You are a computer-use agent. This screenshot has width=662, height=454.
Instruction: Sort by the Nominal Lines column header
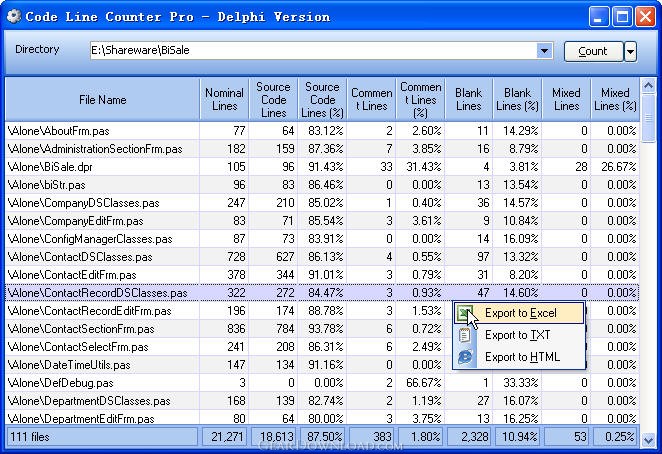(224, 100)
